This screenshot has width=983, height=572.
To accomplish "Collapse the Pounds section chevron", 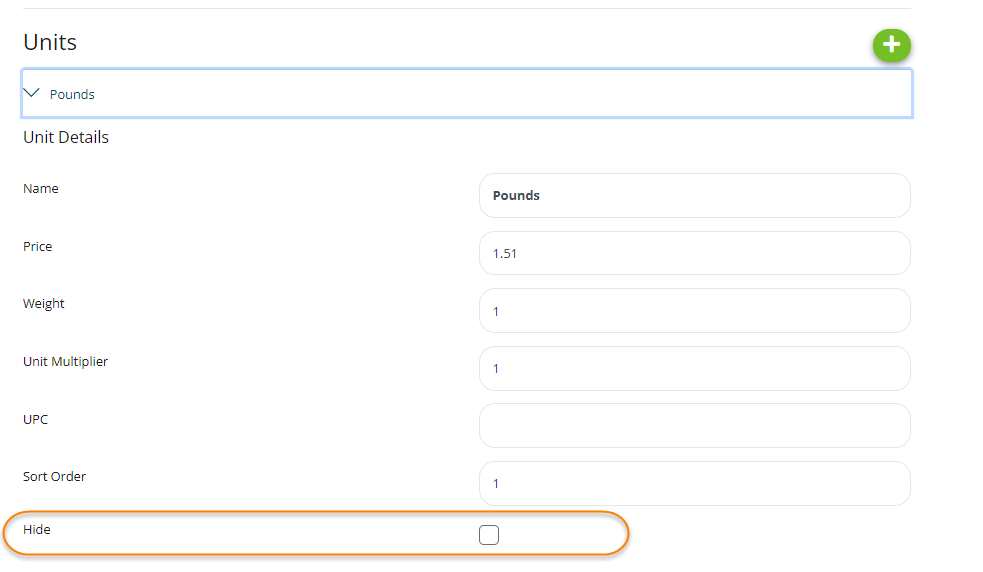I will (x=32, y=93).
